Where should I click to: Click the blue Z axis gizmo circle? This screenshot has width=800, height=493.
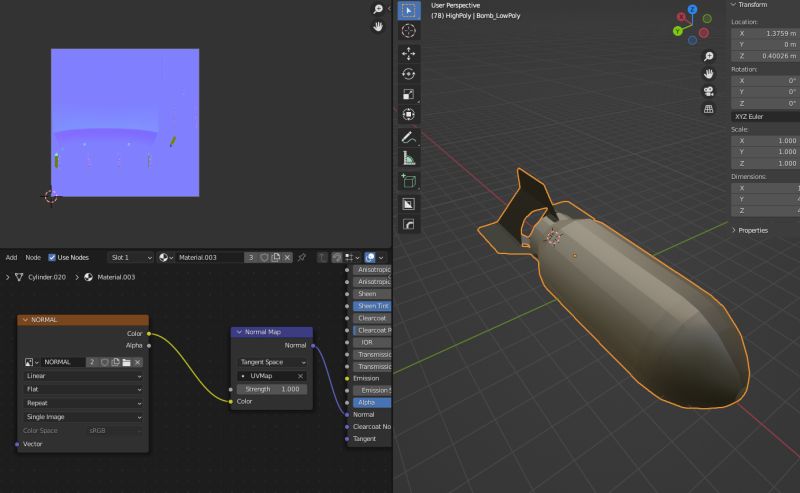click(692, 9)
